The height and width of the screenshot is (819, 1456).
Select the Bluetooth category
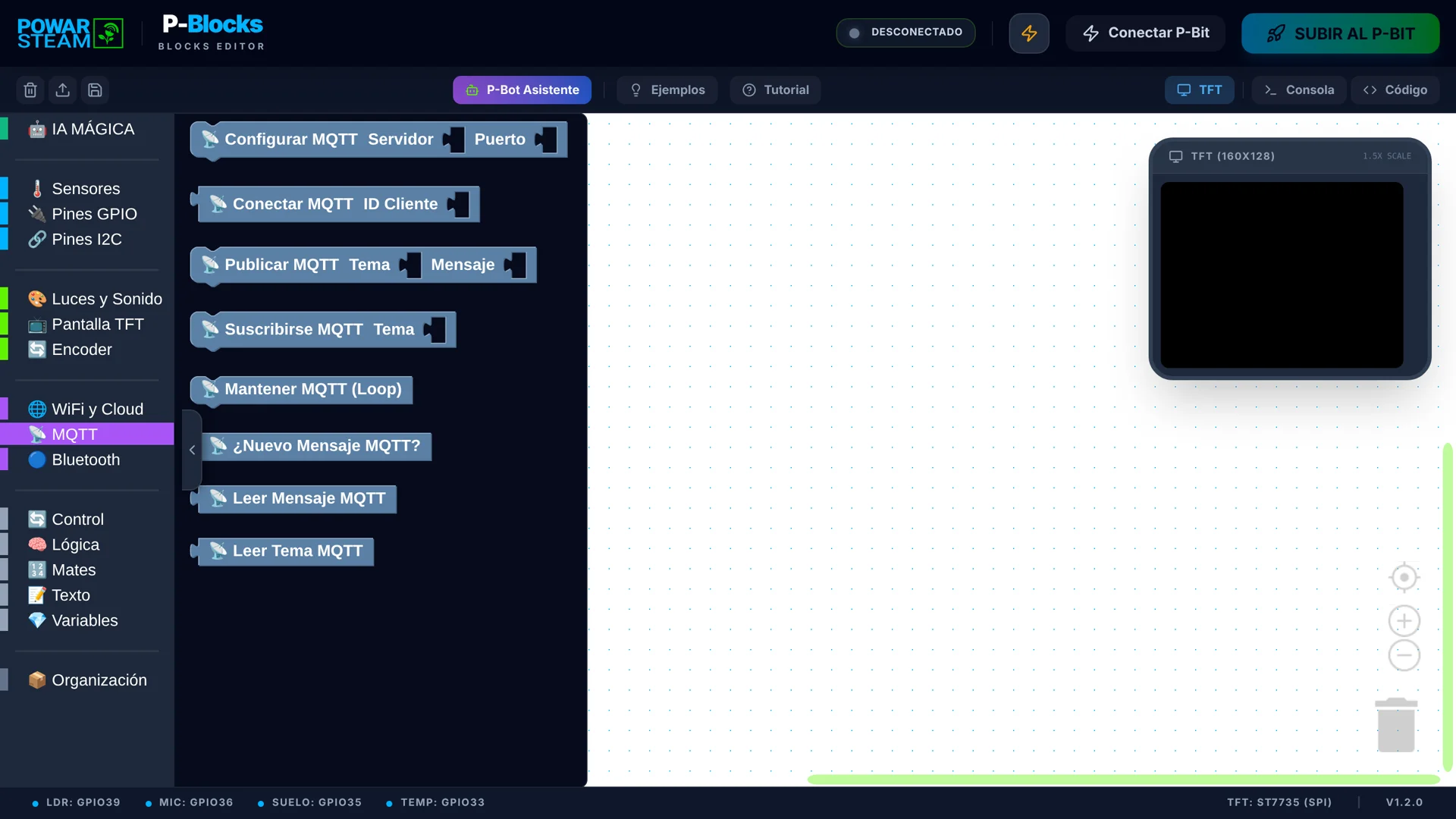[x=87, y=460]
